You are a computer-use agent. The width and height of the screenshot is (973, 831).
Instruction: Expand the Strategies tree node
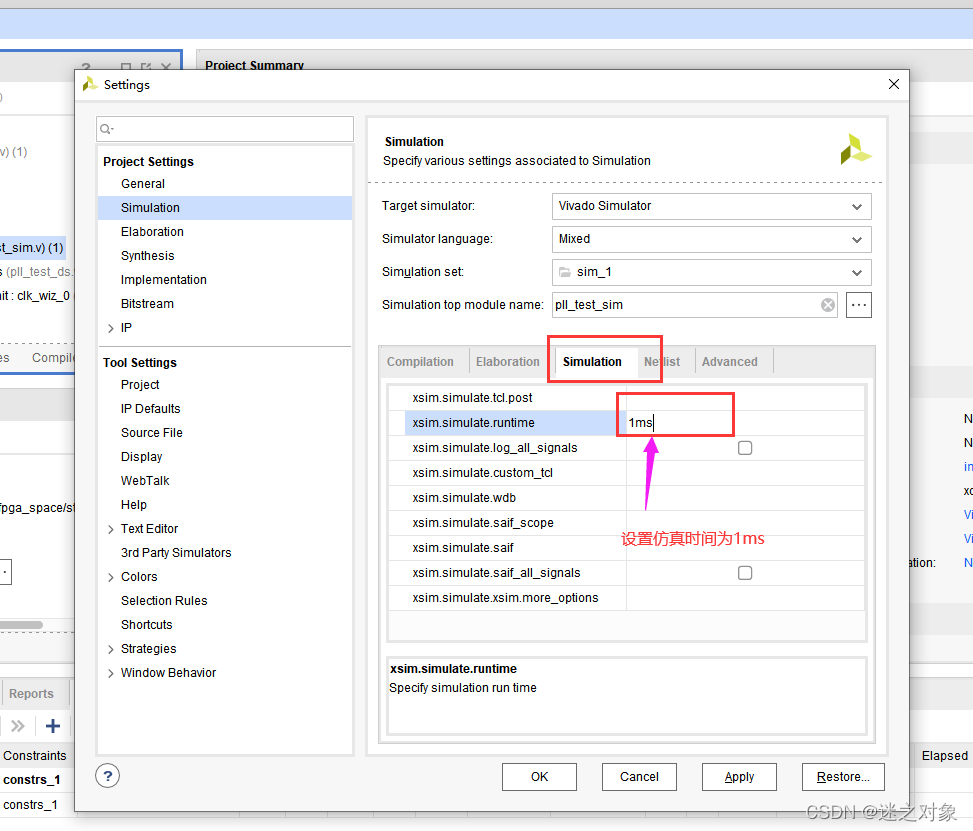tap(110, 649)
